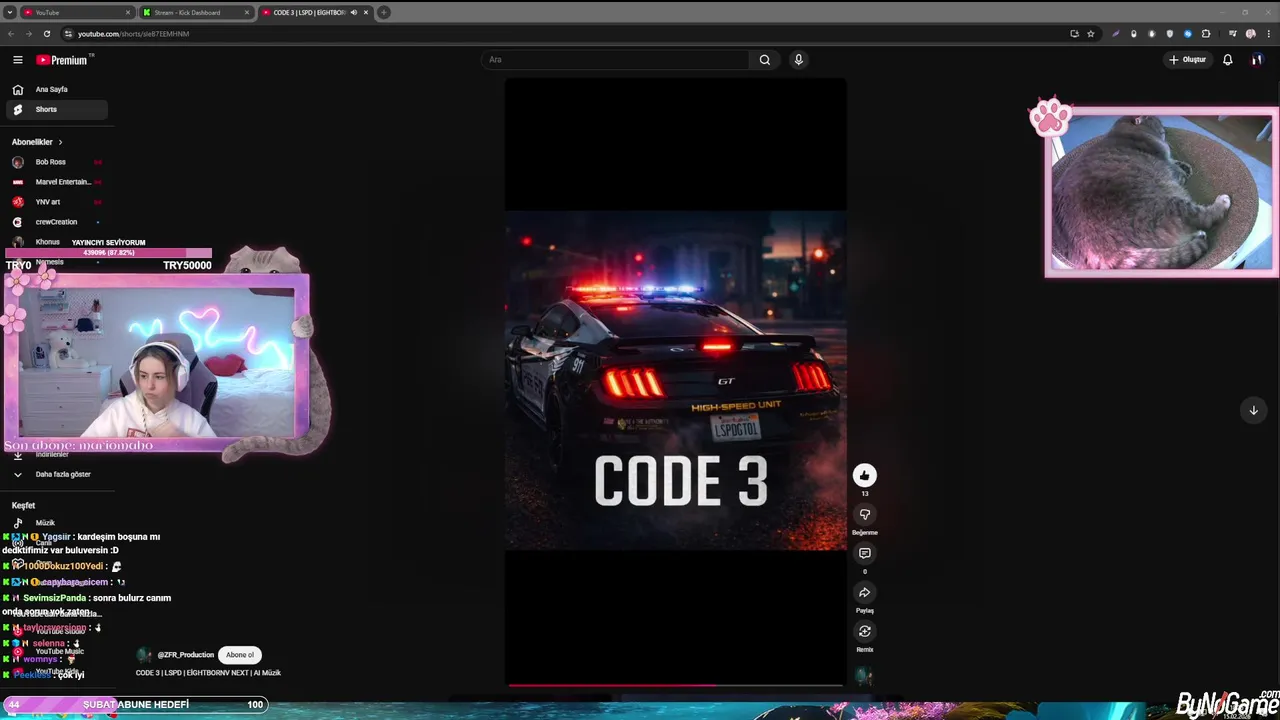Click the search magnifier button
The image size is (1280, 720).
765,60
